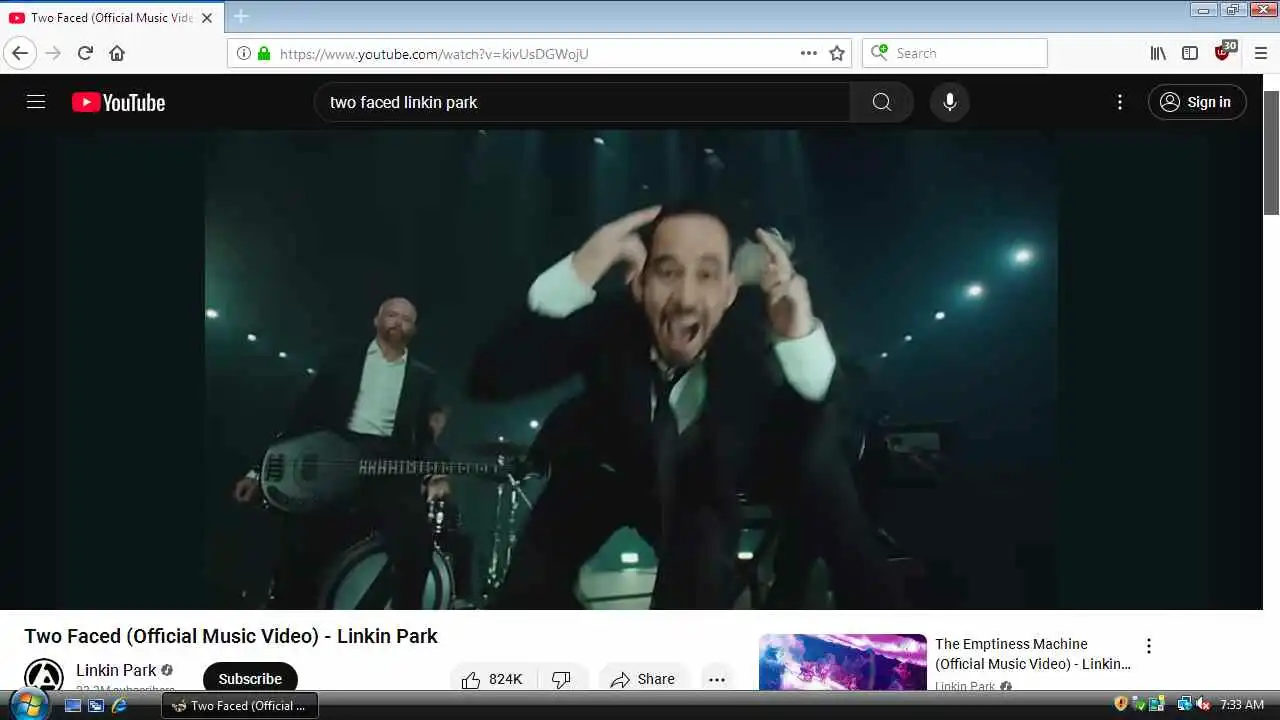Open the YouTube guide menu
The image size is (1280, 720).
pyautogui.click(x=36, y=102)
